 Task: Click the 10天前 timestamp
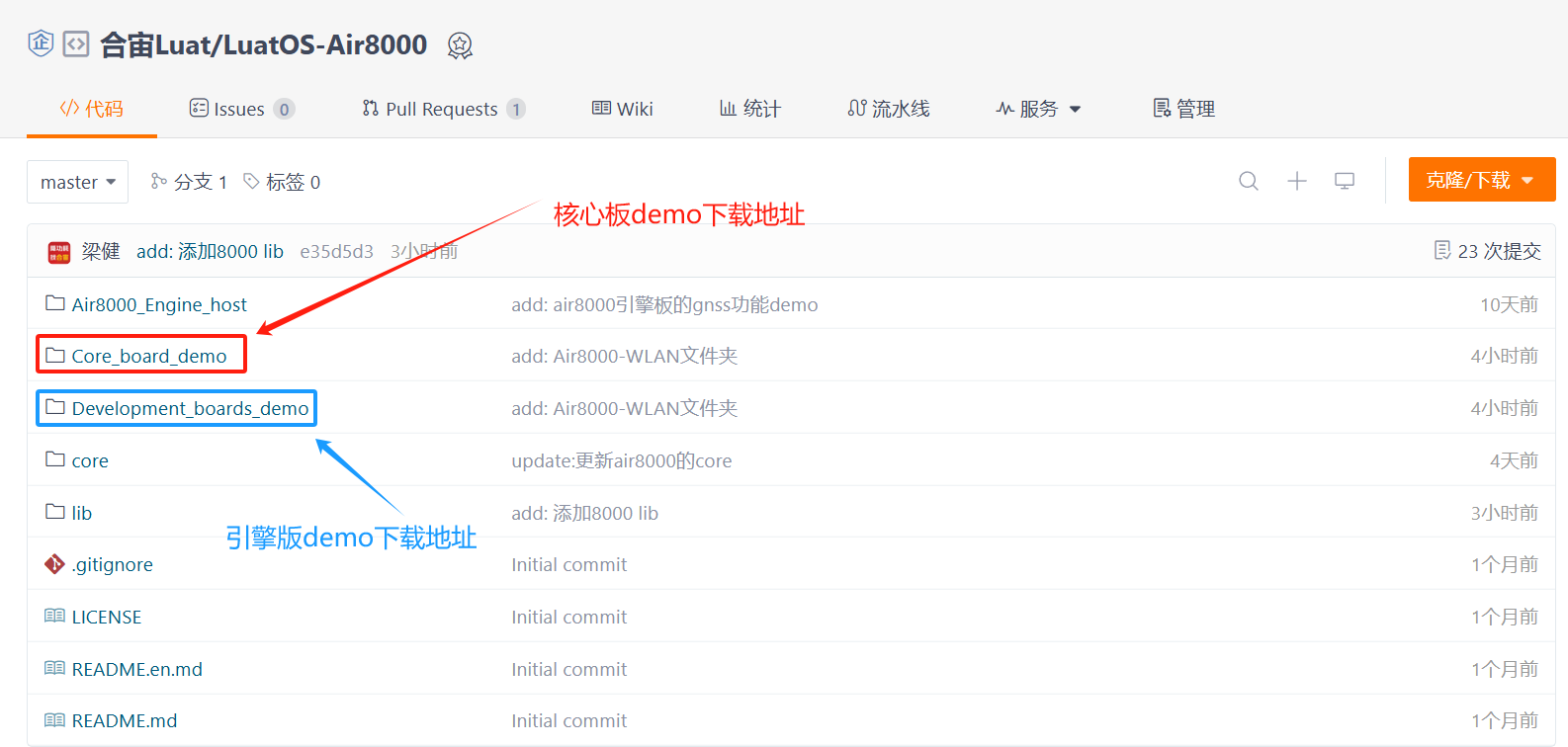pyautogui.click(x=1509, y=304)
